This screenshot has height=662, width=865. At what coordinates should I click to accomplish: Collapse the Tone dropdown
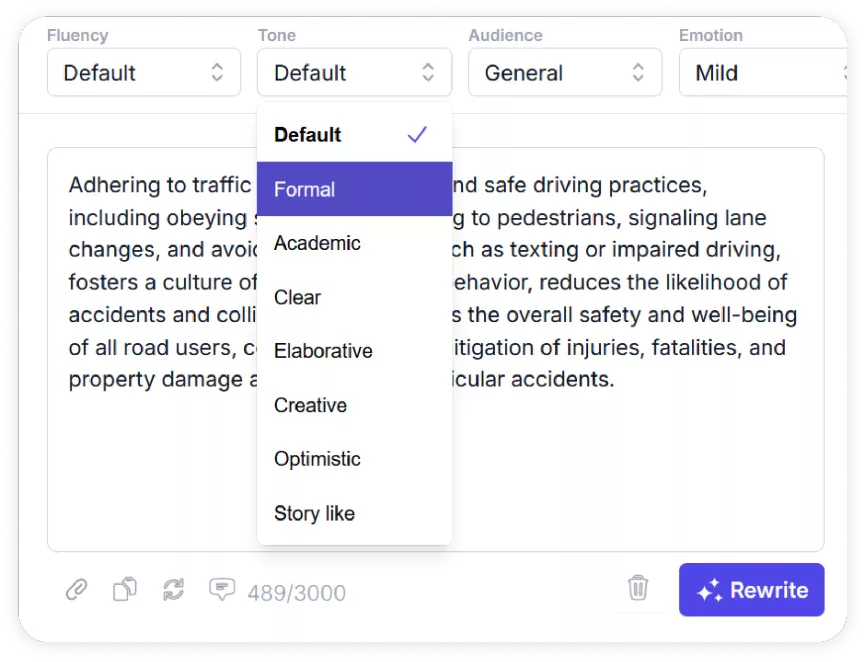pyautogui.click(x=355, y=72)
